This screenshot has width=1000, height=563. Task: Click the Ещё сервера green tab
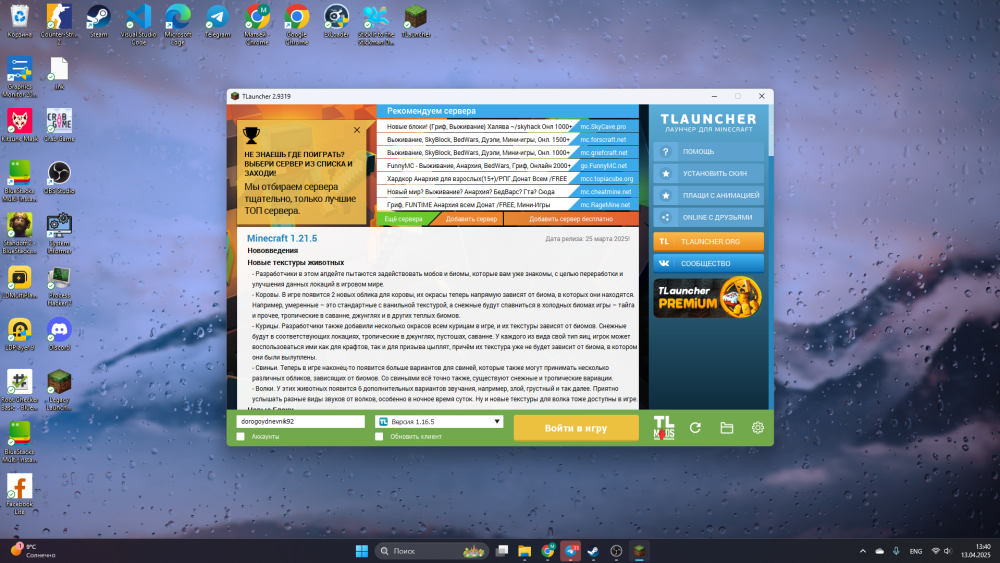pos(404,219)
